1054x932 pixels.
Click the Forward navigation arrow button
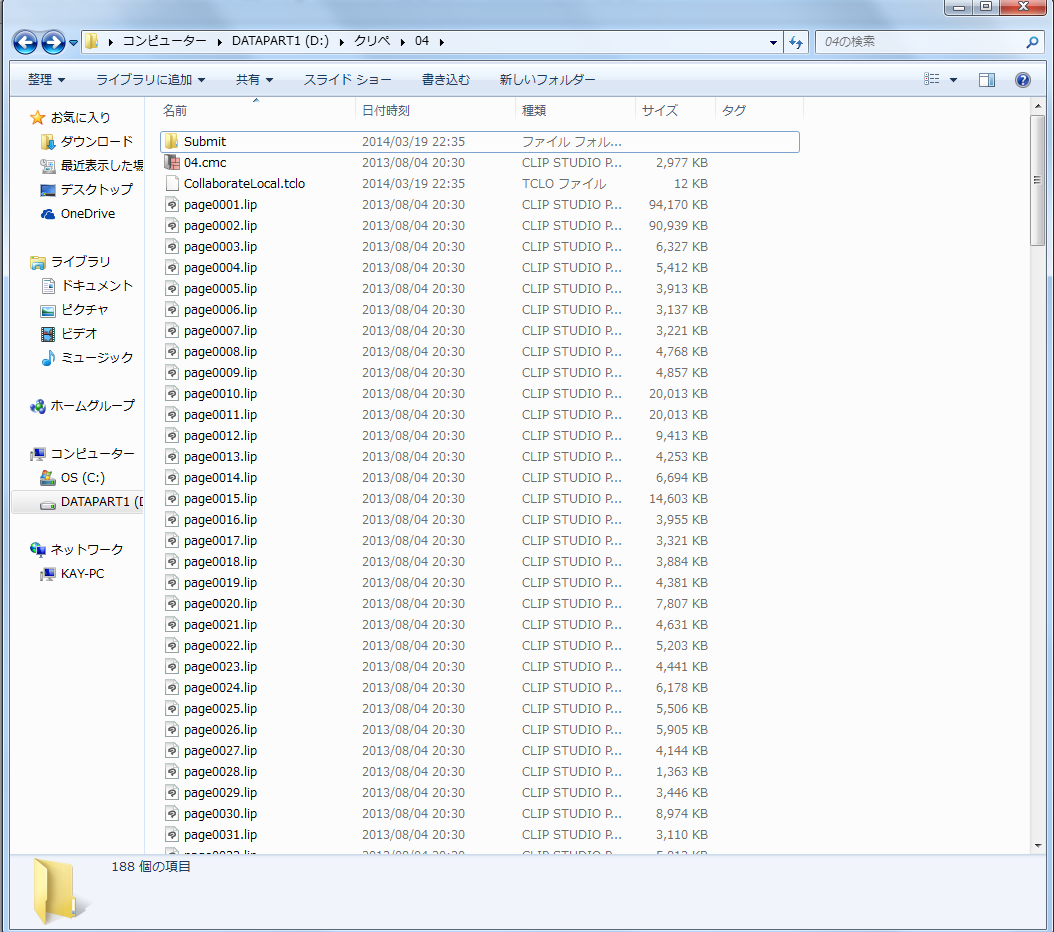coord(52,42)
